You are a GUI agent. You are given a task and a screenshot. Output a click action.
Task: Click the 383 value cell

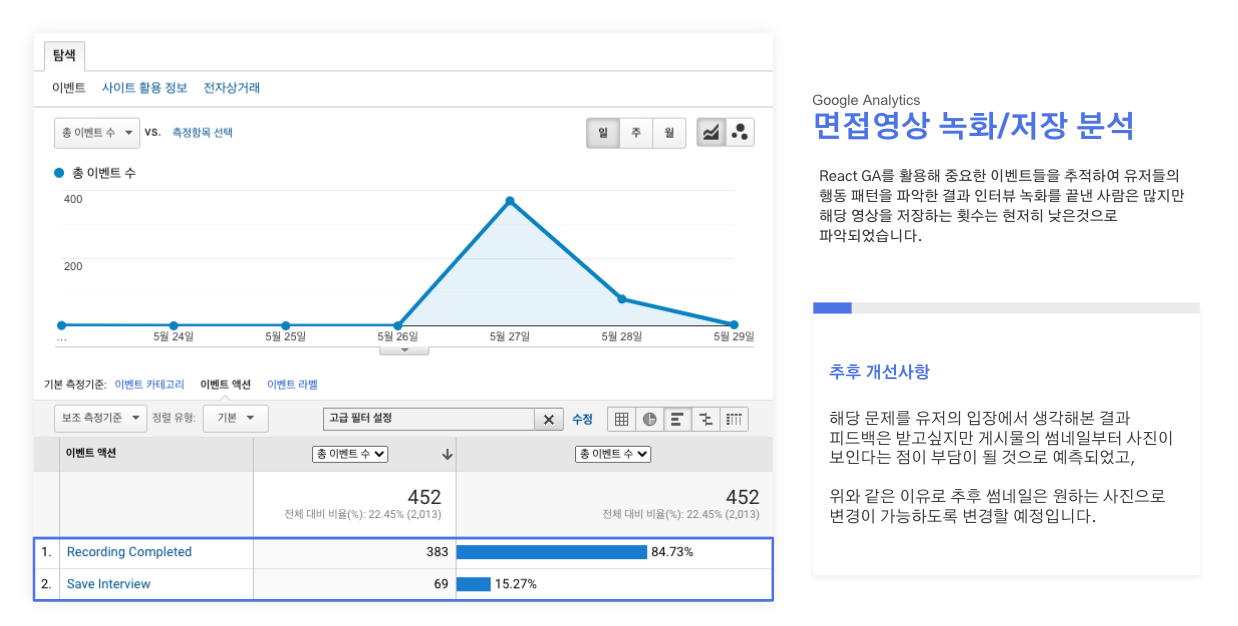click(x=354, y=552)
